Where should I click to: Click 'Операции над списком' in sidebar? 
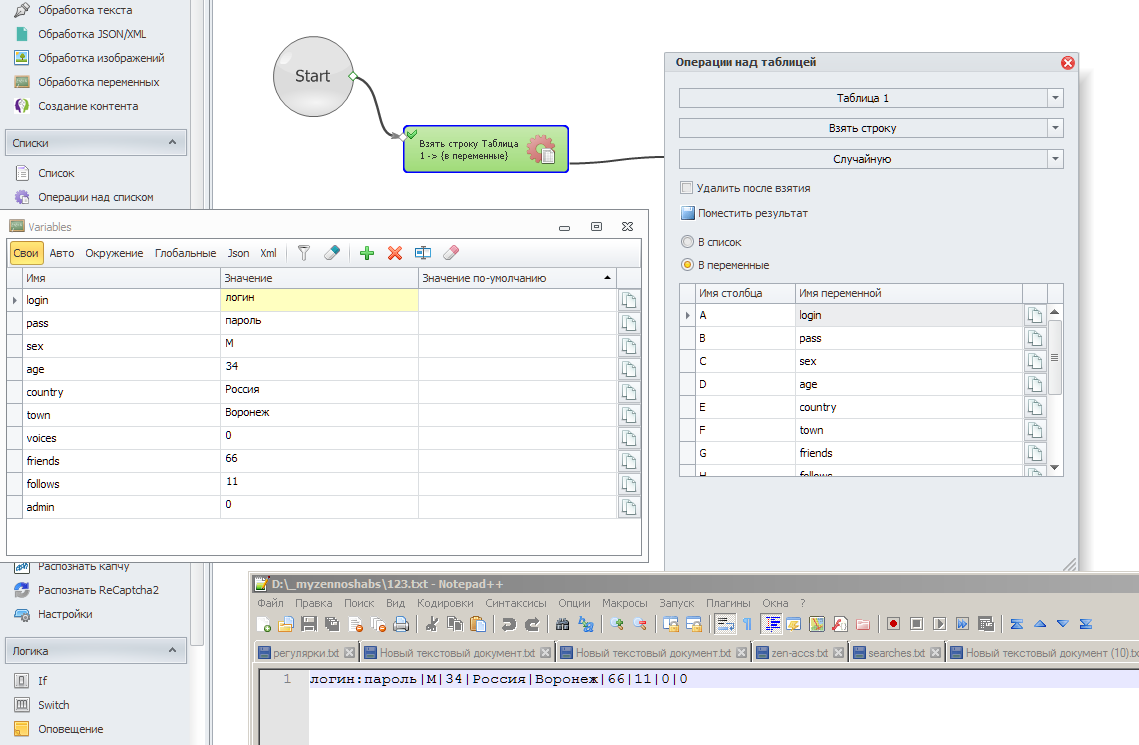tap(96, 197)
